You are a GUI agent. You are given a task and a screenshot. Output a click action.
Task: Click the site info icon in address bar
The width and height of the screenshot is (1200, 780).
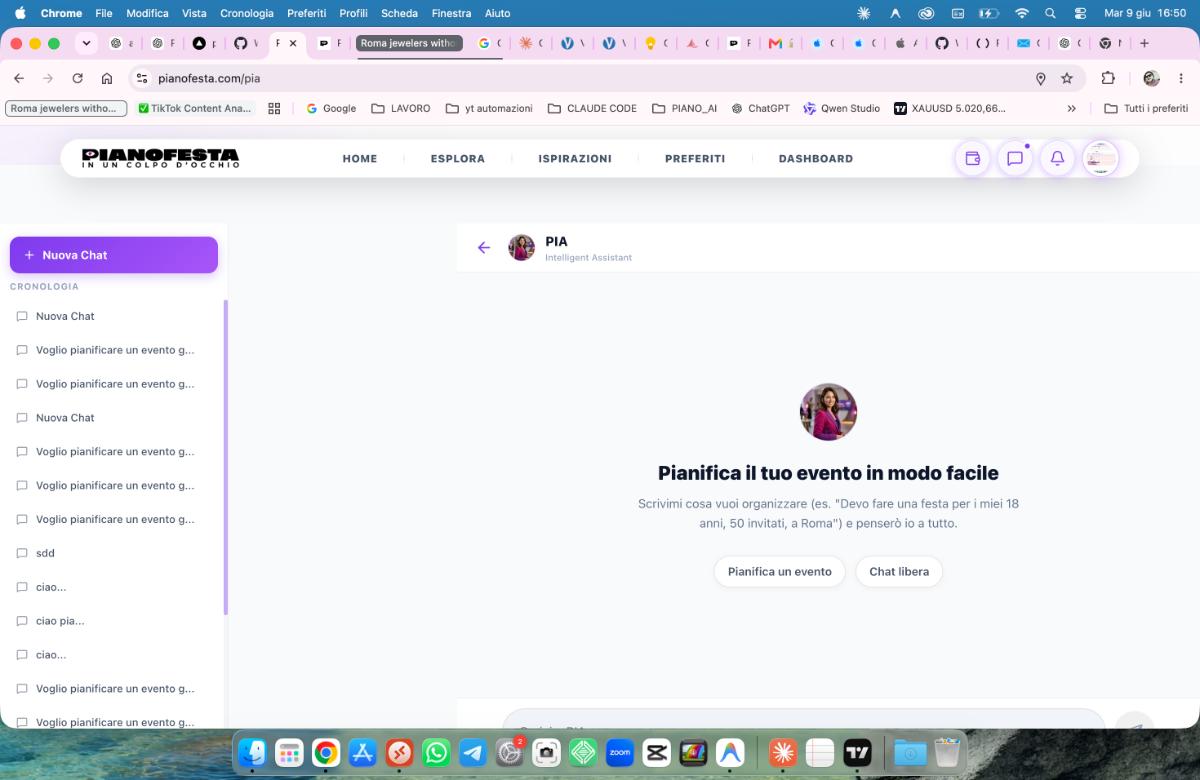[x=142, y=78]
